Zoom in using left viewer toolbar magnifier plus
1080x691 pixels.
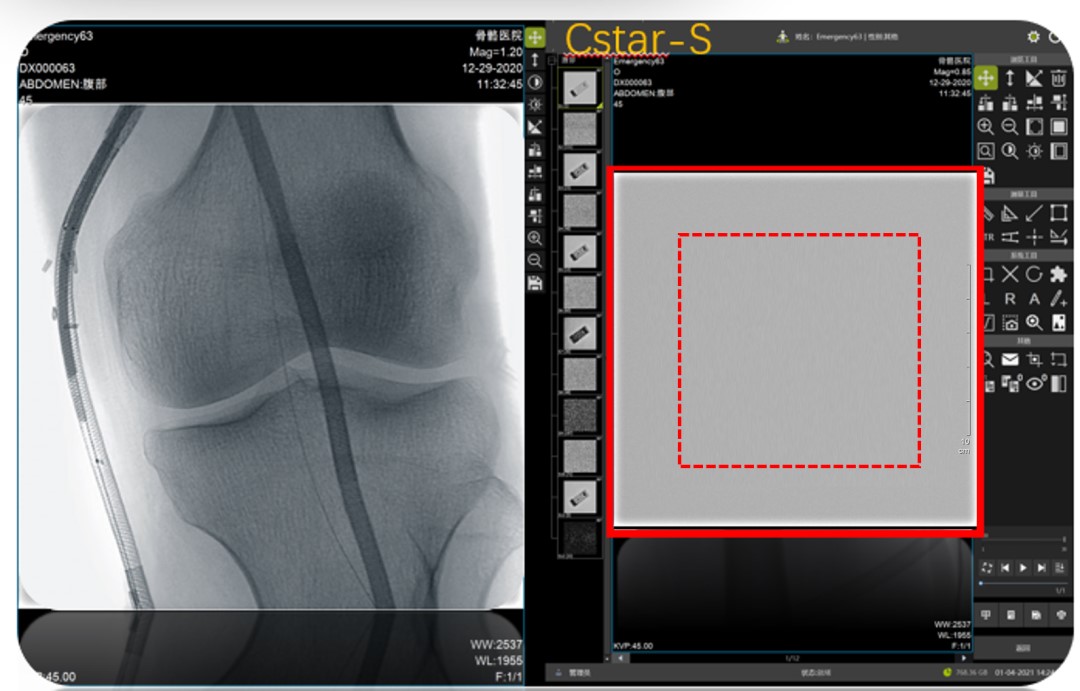(535, 239)
